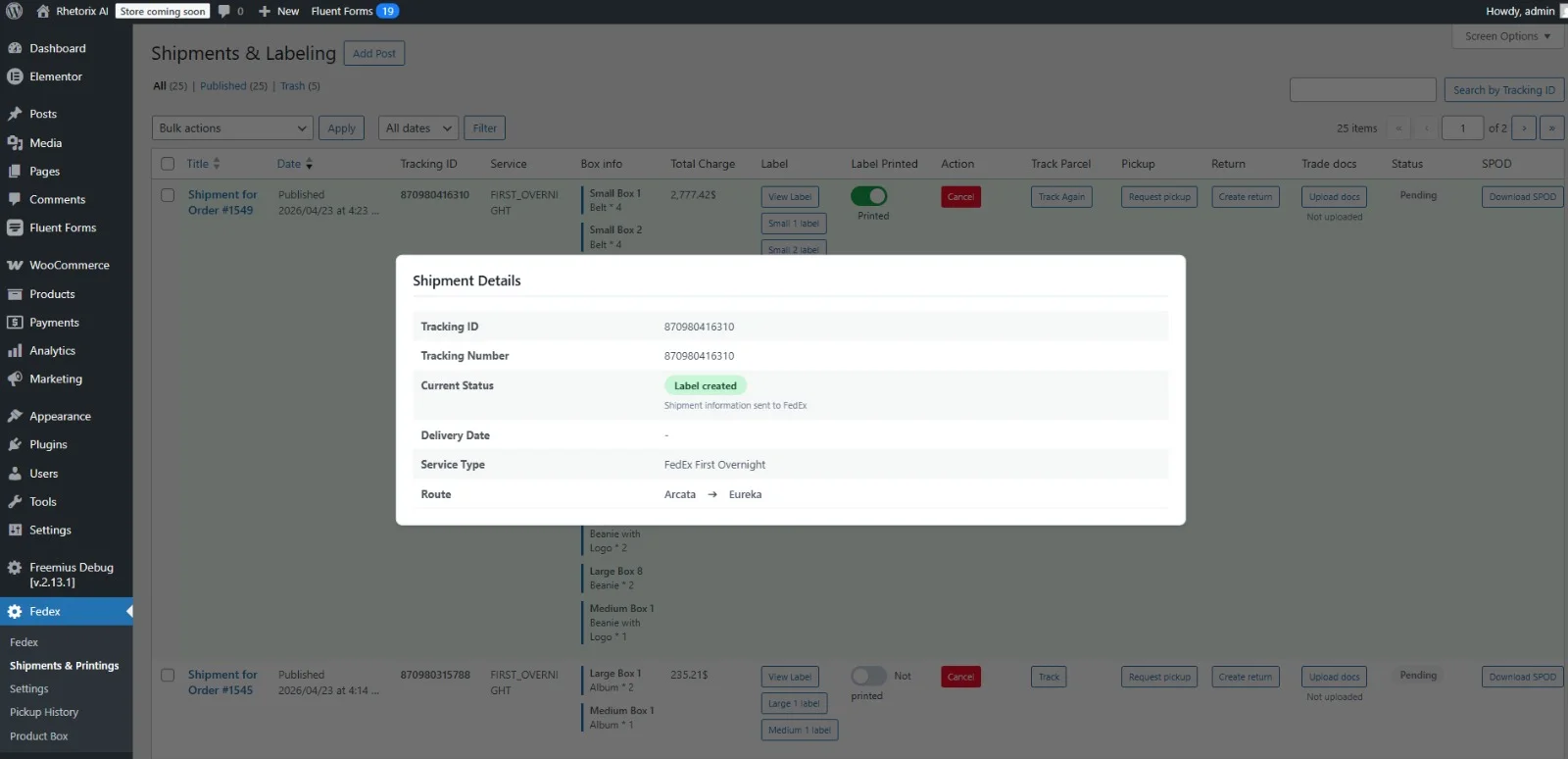
Task: Click Medium 1 label button
Action: [800, 730]
